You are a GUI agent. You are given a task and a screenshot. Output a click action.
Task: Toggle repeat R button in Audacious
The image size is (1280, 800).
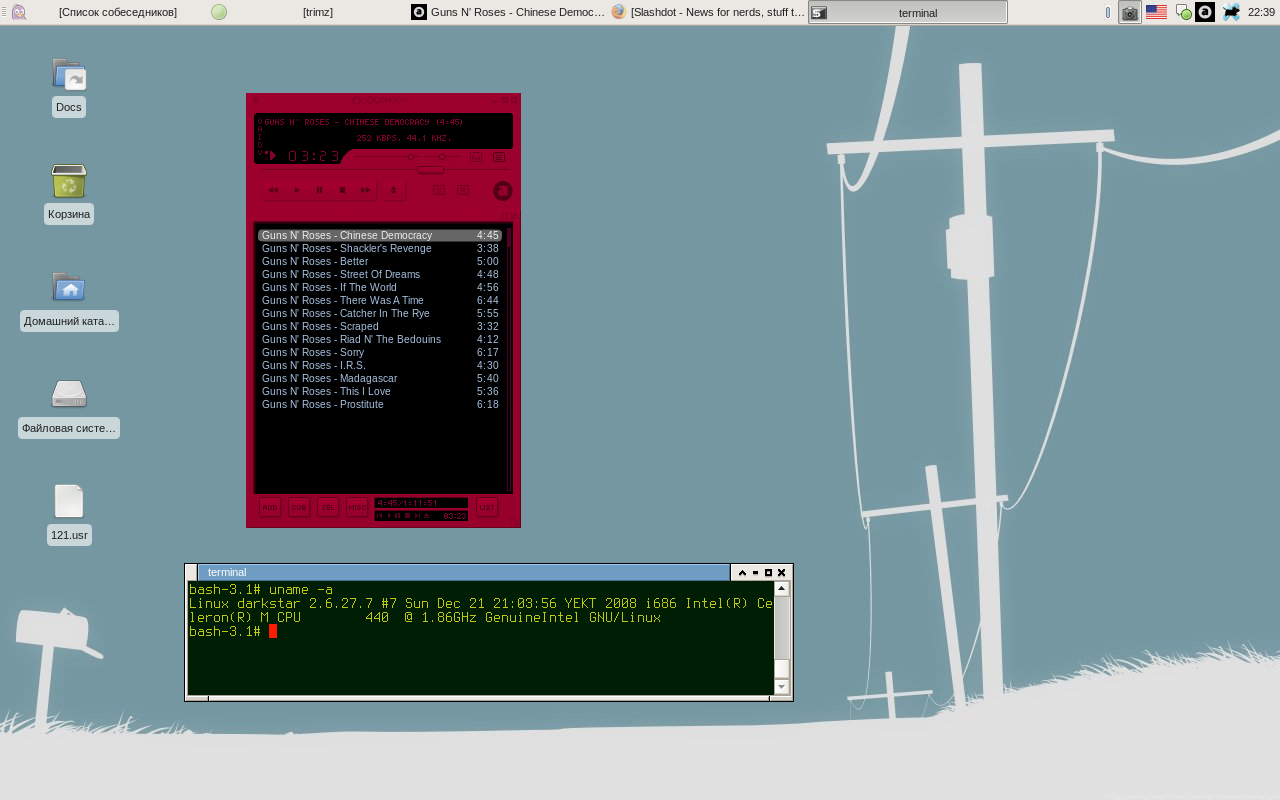point(463,190)
